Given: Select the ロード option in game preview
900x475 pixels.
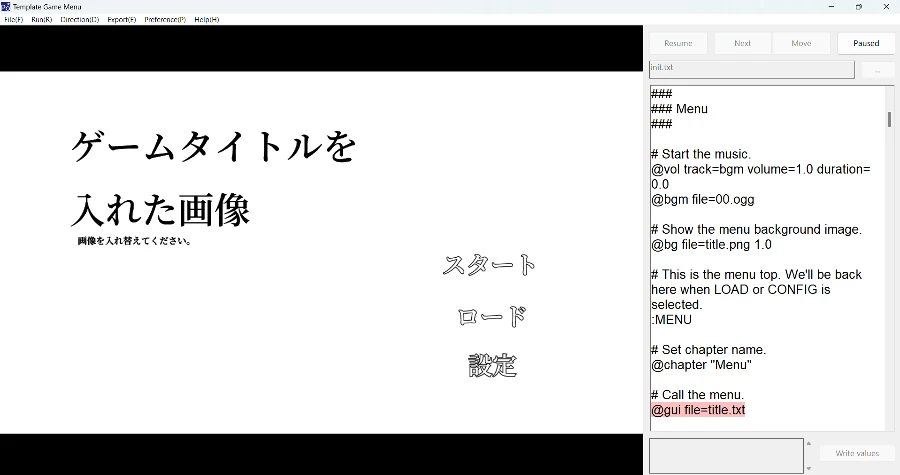Looking at the screenshot, I should 492,316.
